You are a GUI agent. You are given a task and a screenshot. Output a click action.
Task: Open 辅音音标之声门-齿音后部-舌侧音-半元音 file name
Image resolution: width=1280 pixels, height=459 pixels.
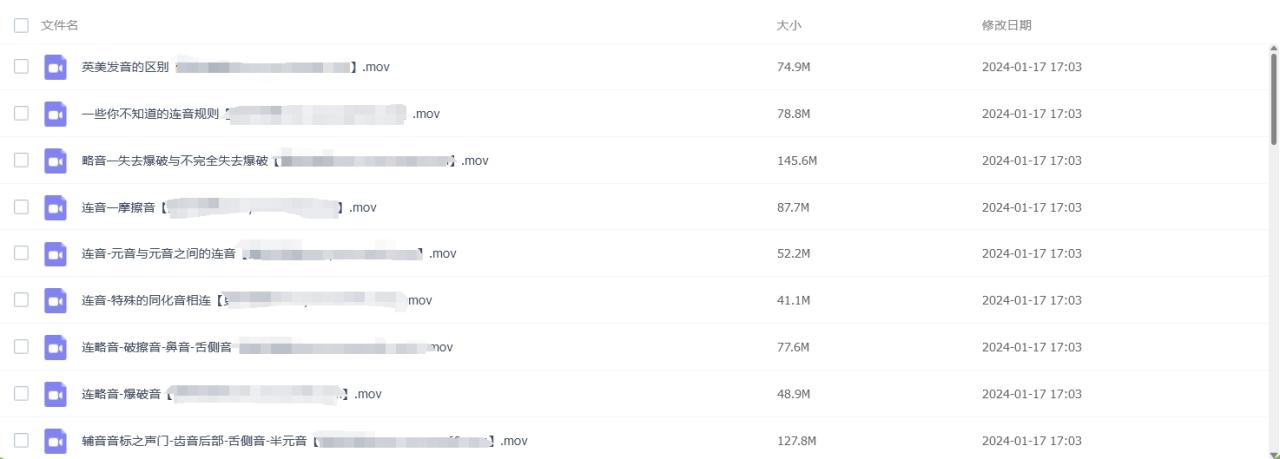[x=305, y=441]
